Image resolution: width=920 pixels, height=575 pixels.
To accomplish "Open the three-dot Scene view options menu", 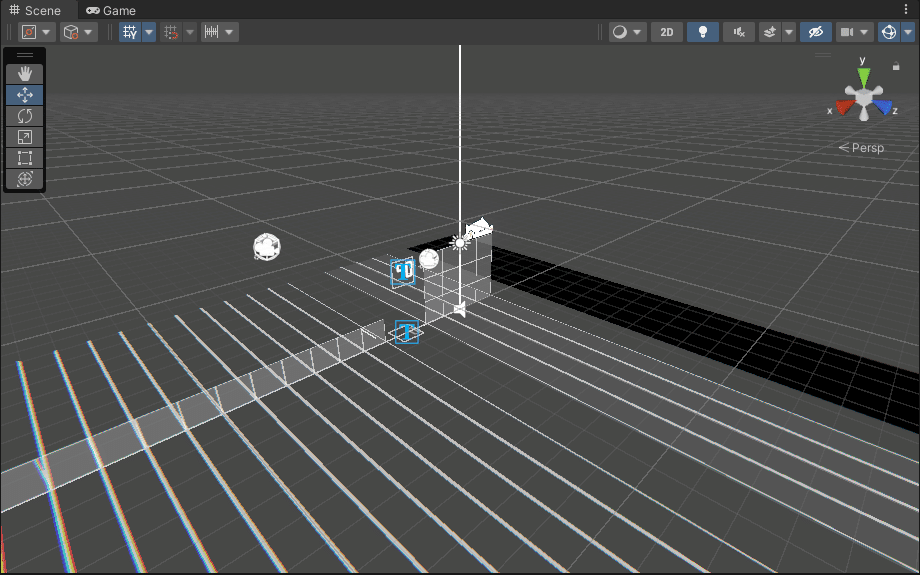I will click(907, 9).
